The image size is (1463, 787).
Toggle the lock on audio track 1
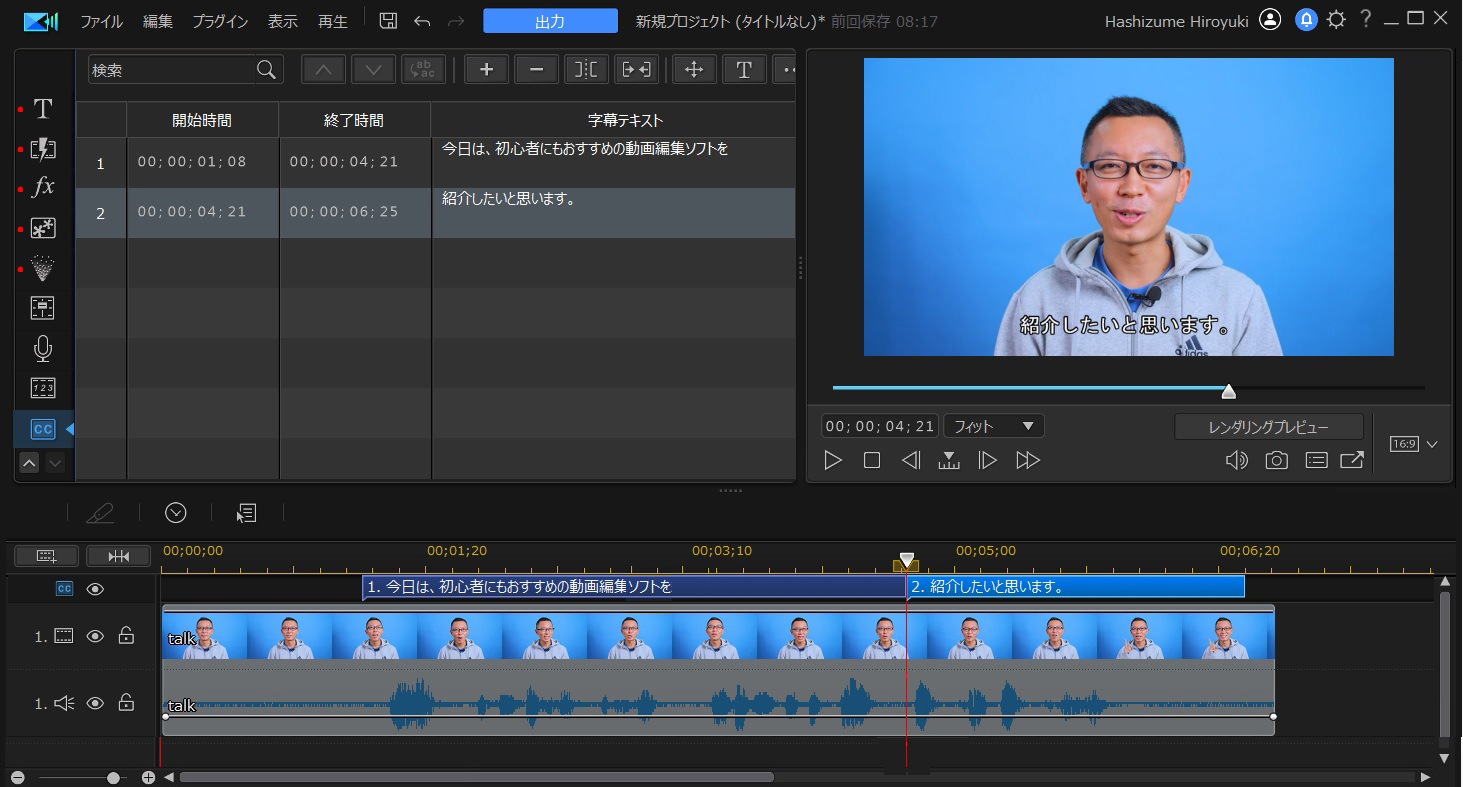pos(126,703)
